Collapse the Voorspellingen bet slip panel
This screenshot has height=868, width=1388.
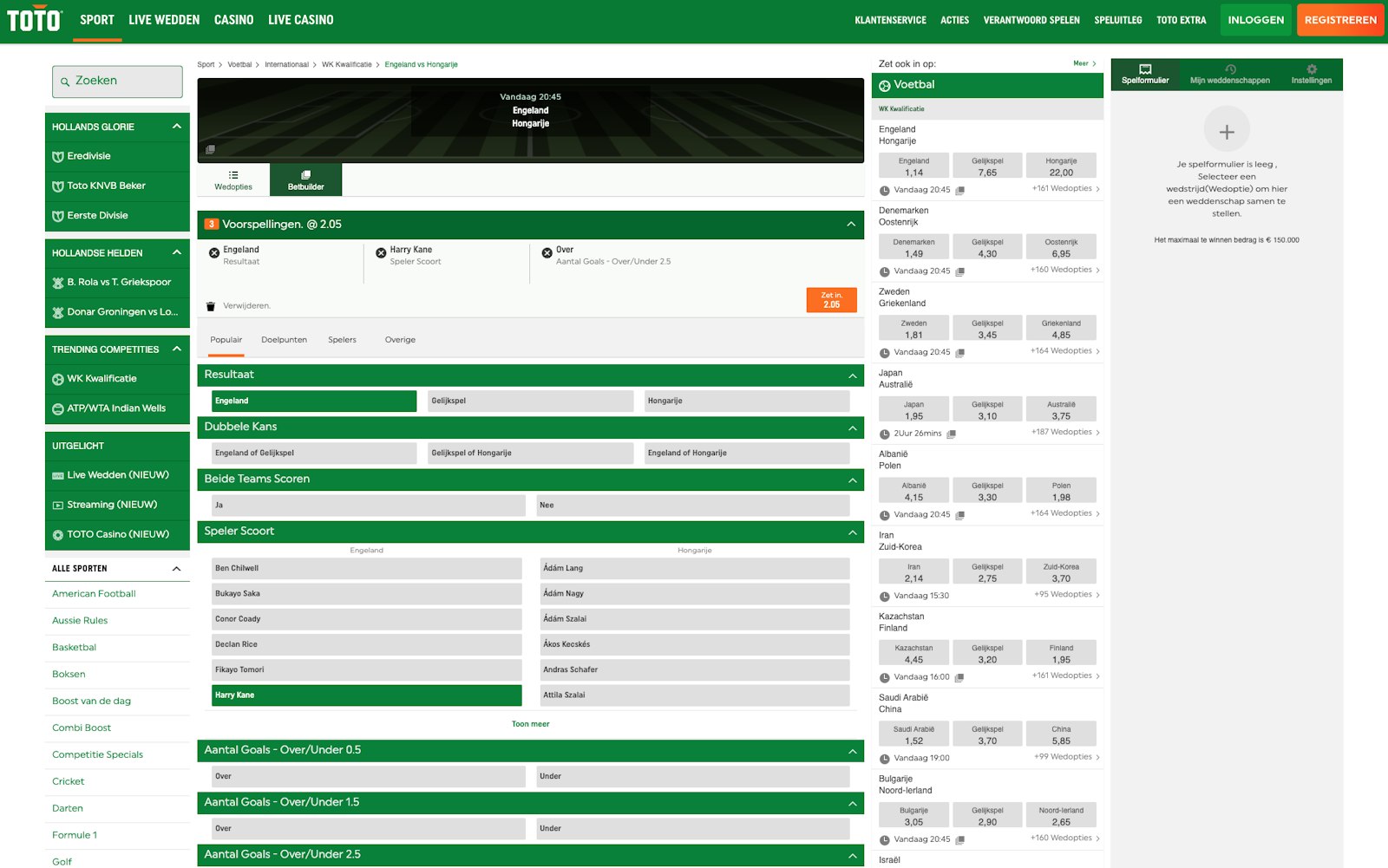point(851,224)
